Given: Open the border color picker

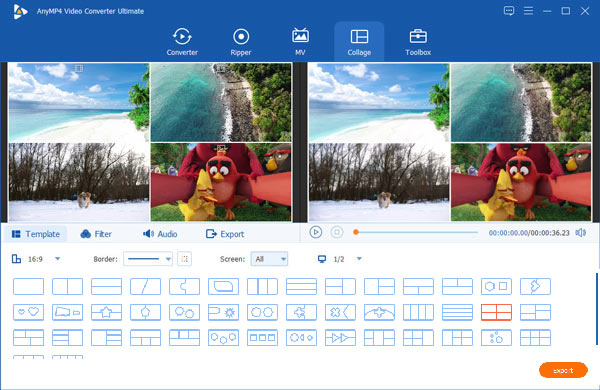Looking at the screenshot, I should tap(184, 259).
